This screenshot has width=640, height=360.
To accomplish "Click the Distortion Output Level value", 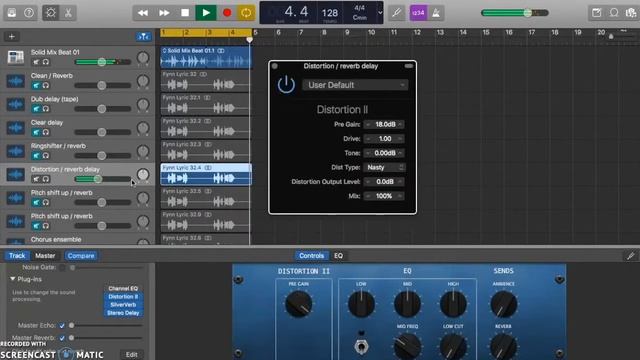I will click(384, 182).
